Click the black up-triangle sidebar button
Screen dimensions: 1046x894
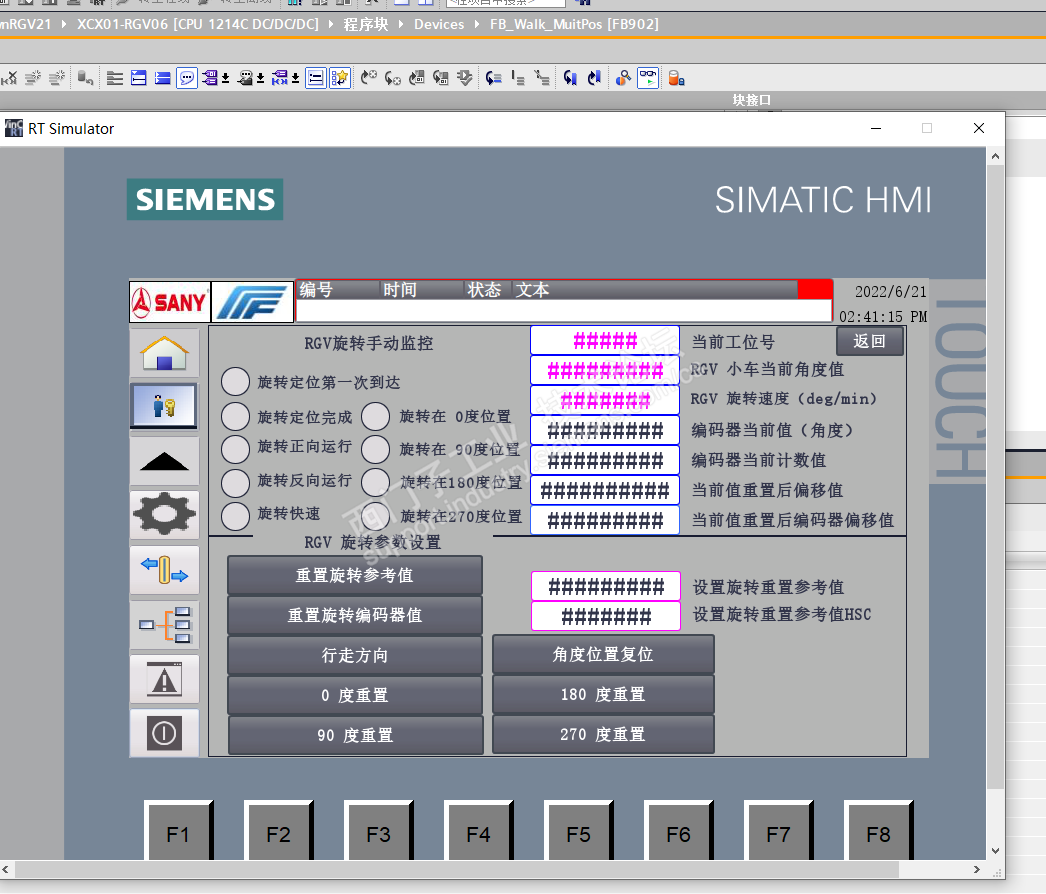(x=165, y=461)
